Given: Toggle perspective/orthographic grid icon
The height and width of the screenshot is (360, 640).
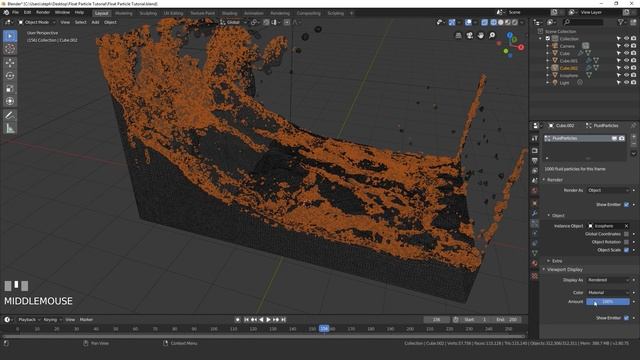Looking at the screenshot, I should pyautogui.click(x=458, y=36).
